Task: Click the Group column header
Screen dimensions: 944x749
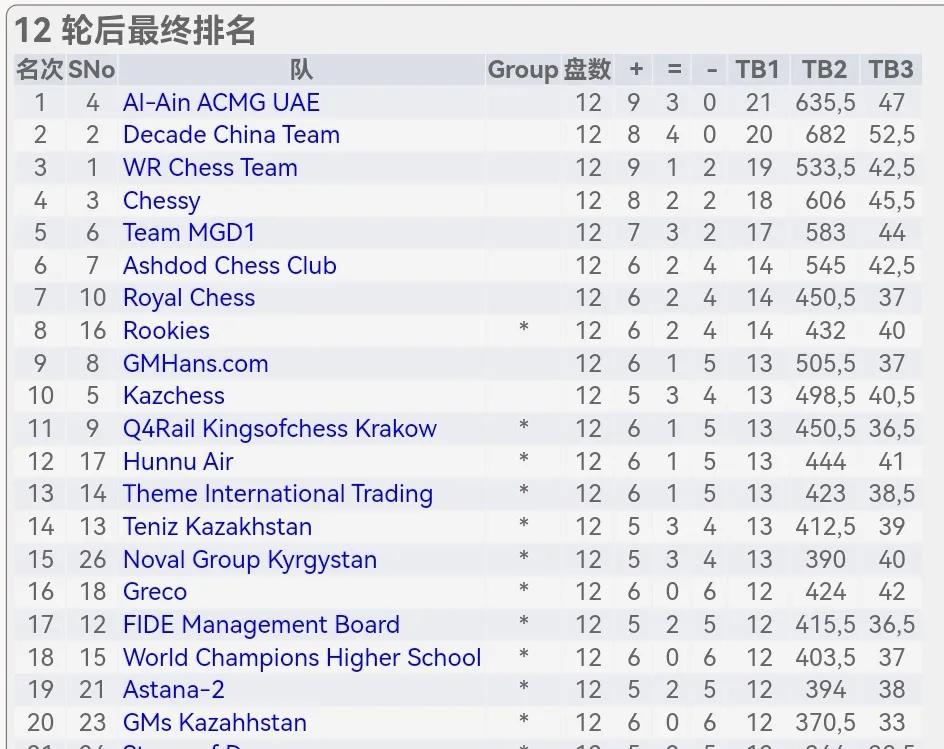Action: click(x=523, y=70)
